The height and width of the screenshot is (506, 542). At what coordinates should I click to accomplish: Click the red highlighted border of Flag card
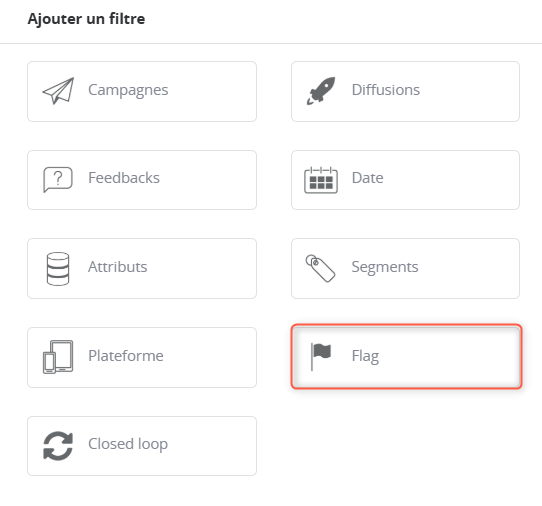point(406,325)
